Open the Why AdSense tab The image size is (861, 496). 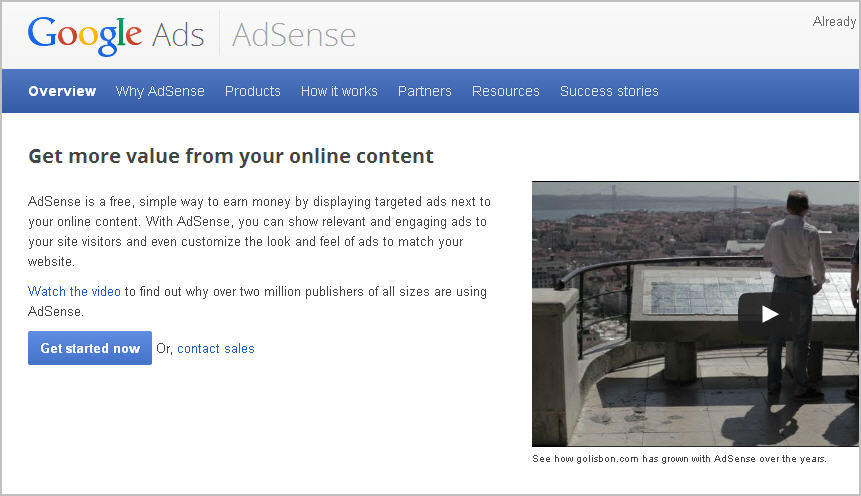click(160, 91)
